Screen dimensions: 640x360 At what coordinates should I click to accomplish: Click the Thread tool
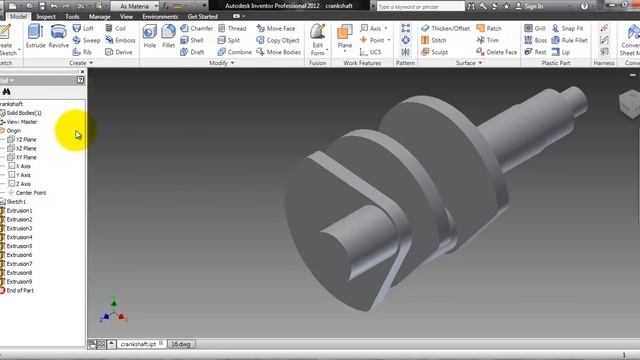232,28
